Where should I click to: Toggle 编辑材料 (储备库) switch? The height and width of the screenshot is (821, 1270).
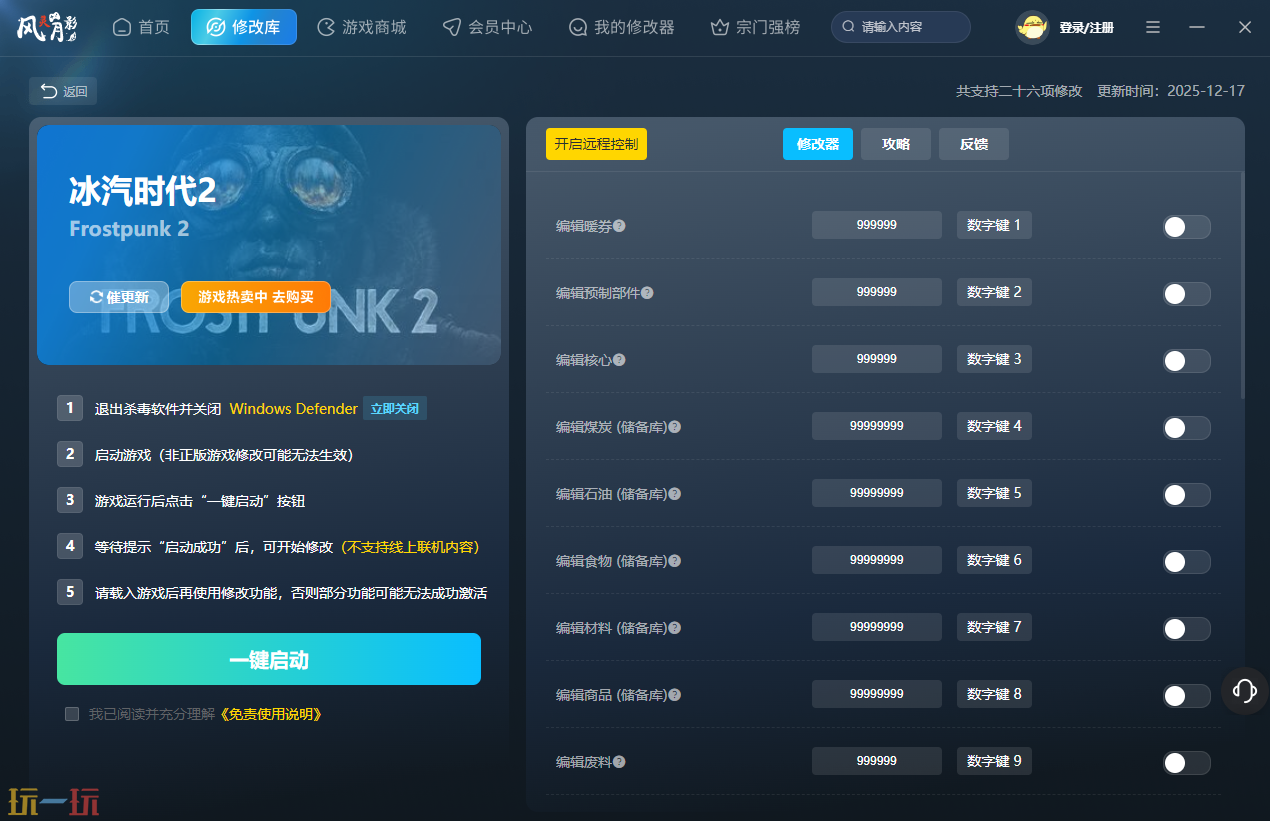[1186, 629]
